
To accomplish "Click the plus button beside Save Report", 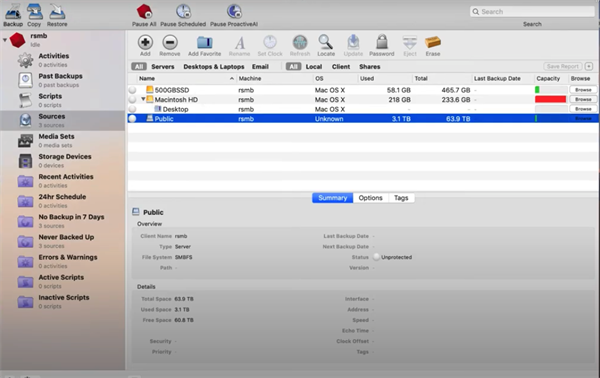I will [589, 67].
